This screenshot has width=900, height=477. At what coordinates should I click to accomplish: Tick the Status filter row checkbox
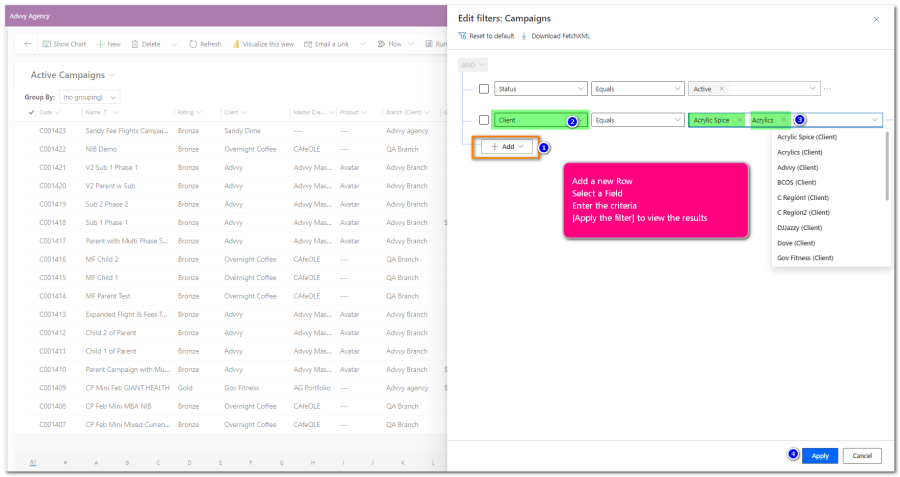point(484,89)
